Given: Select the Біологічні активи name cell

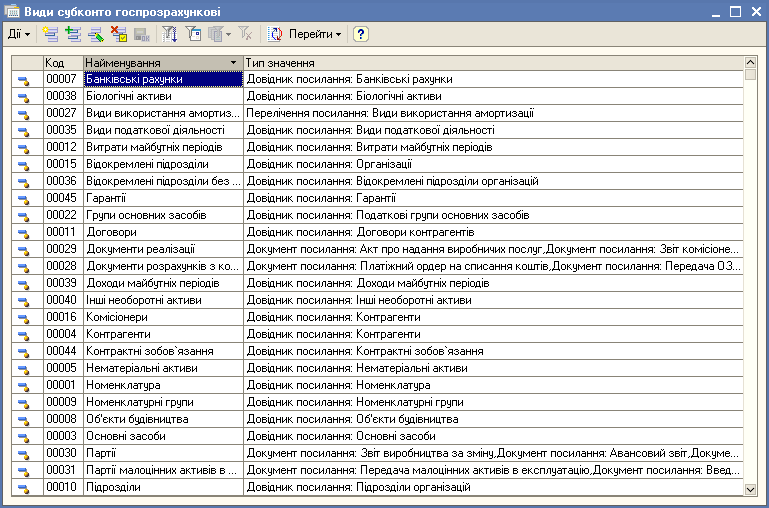Looking at the screenshot, I should [x=163, y=96].
